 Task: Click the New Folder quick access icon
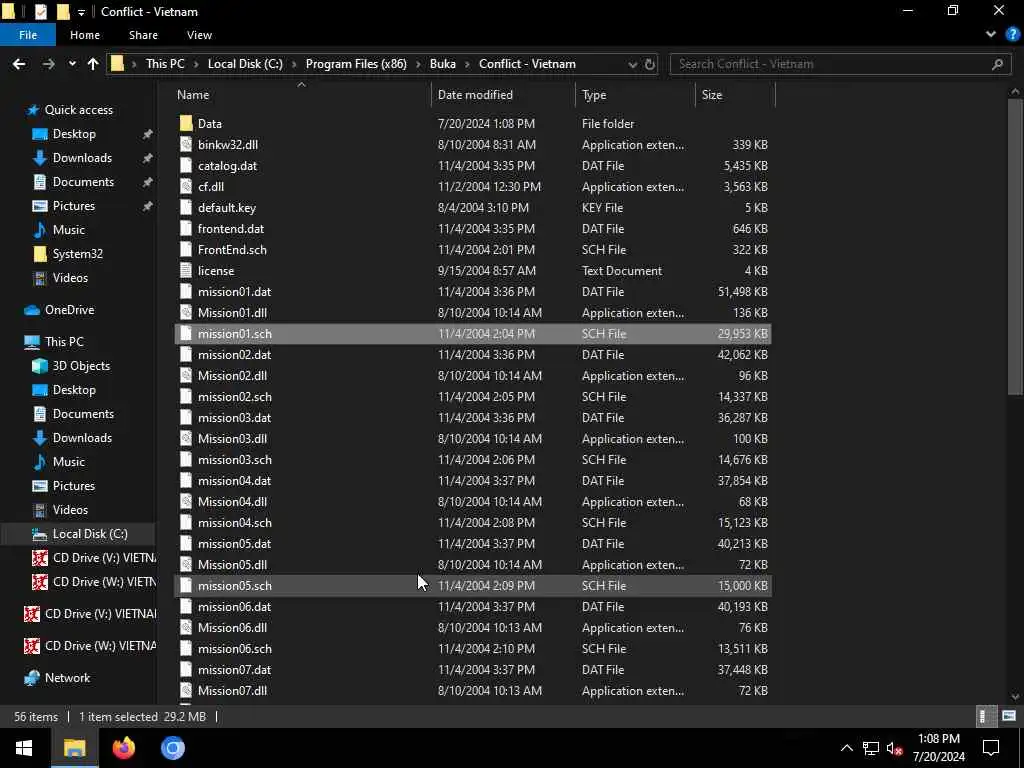click(63, 12)
